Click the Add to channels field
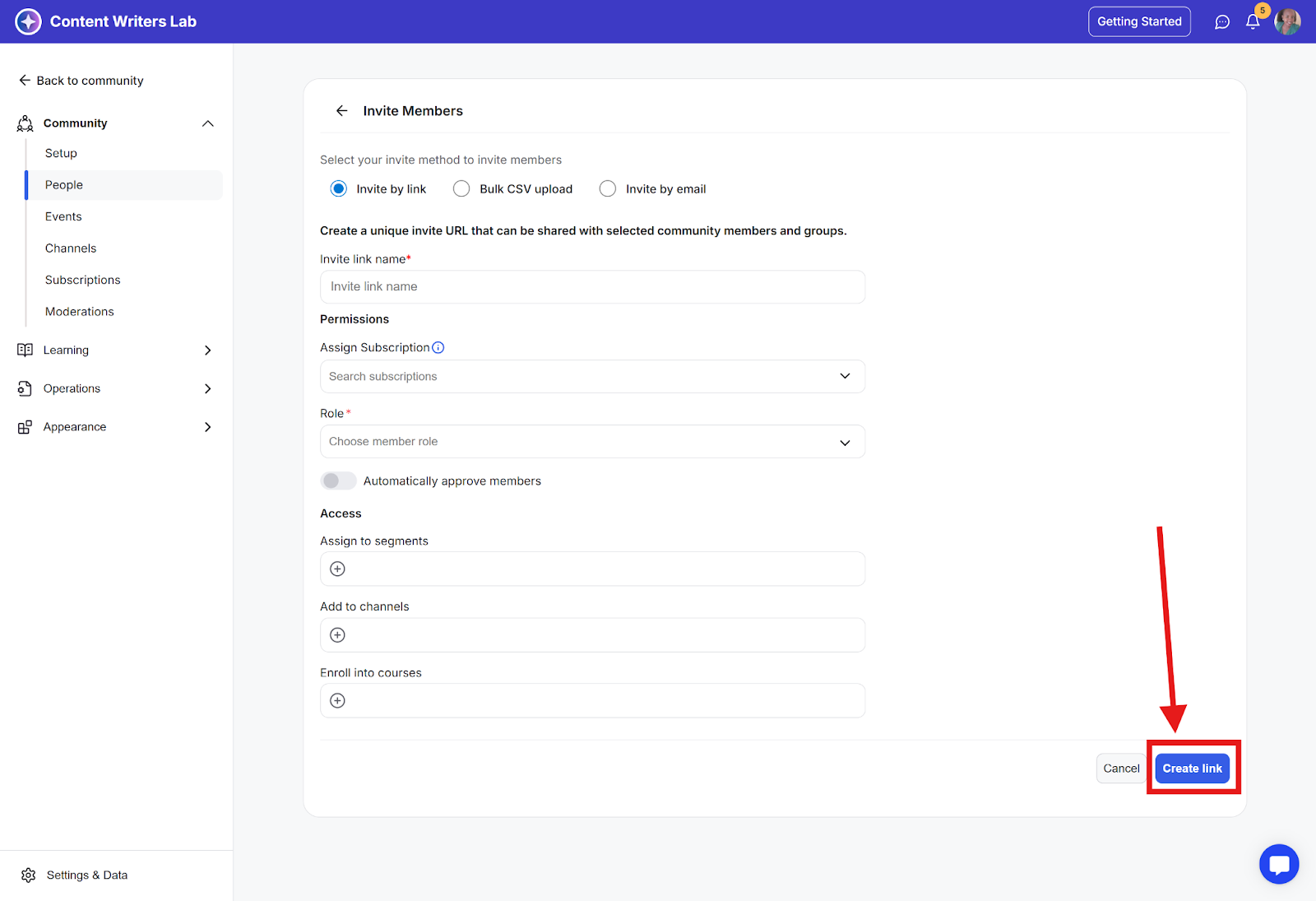Viewport: 1316px width, 901px height. click(x=592, y=634)
